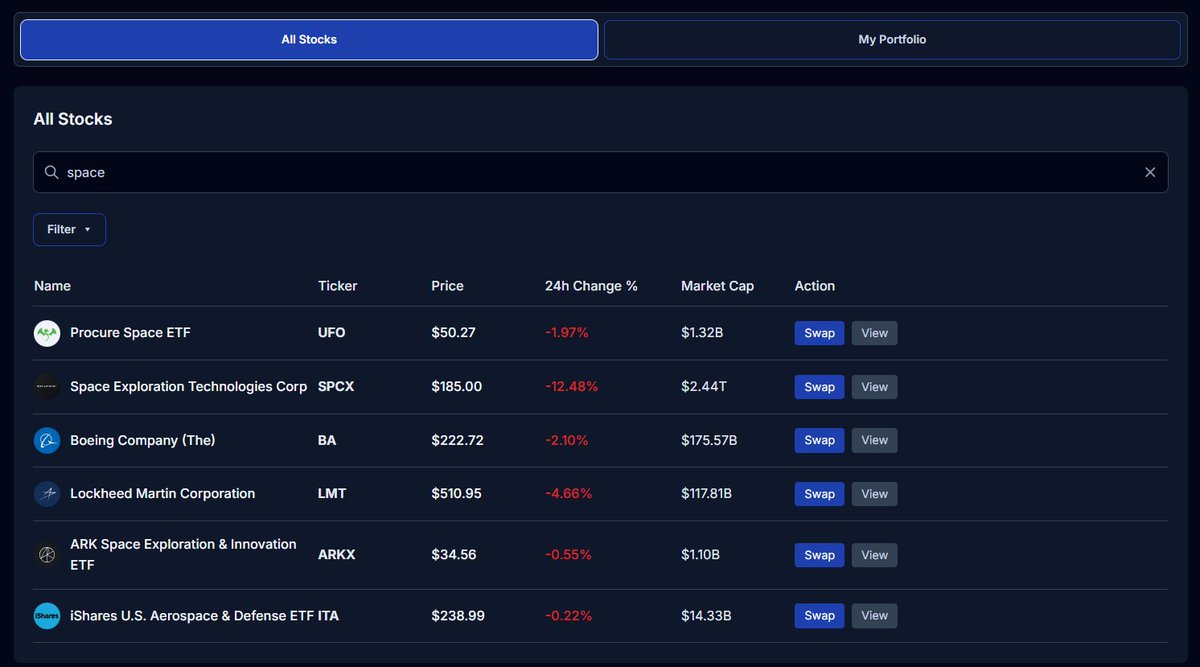This screenshot has height=667, width=1200.
Task: Click the Procure Space ETF logo icon
Action: [47, 333]
